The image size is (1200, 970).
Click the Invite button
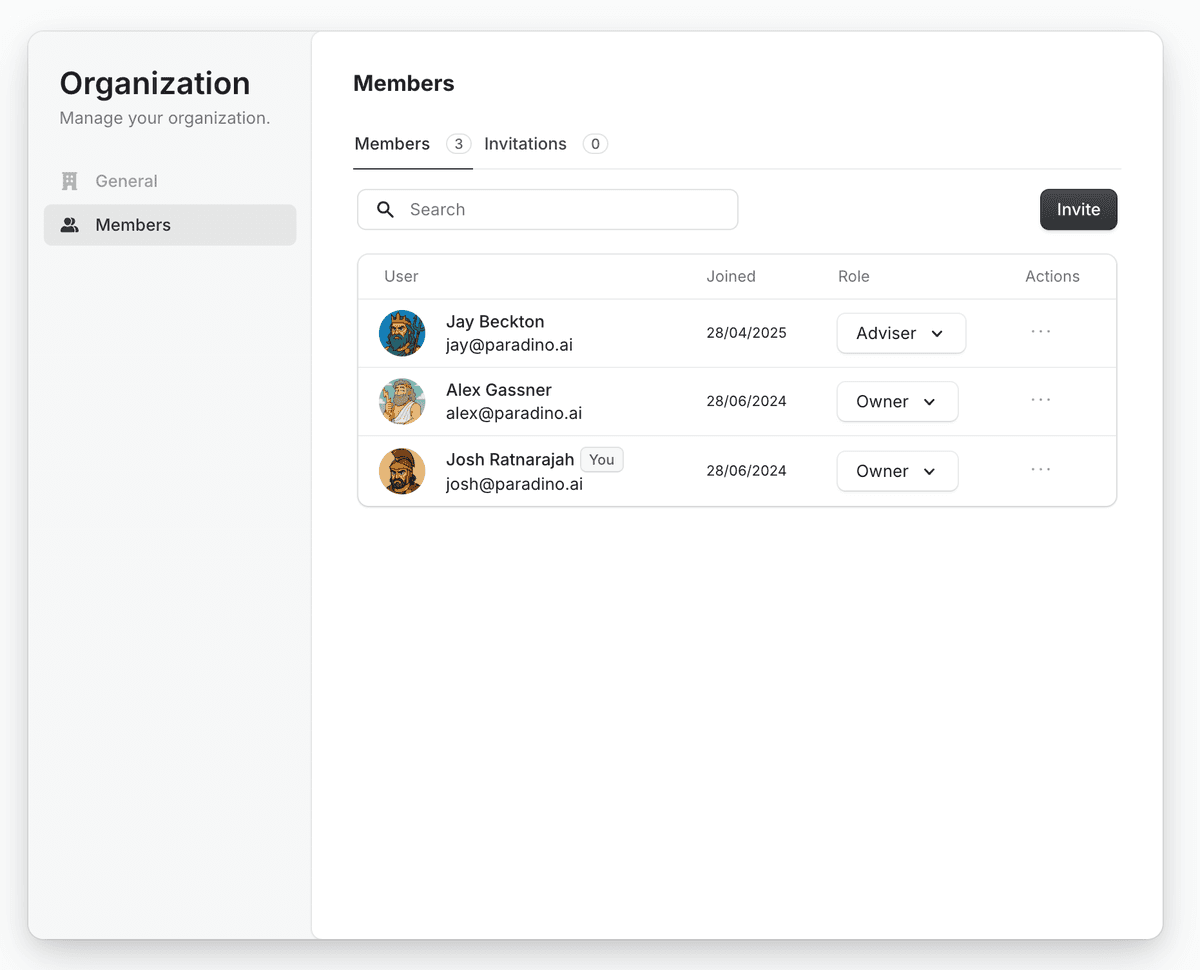(x=1078, y=209)
